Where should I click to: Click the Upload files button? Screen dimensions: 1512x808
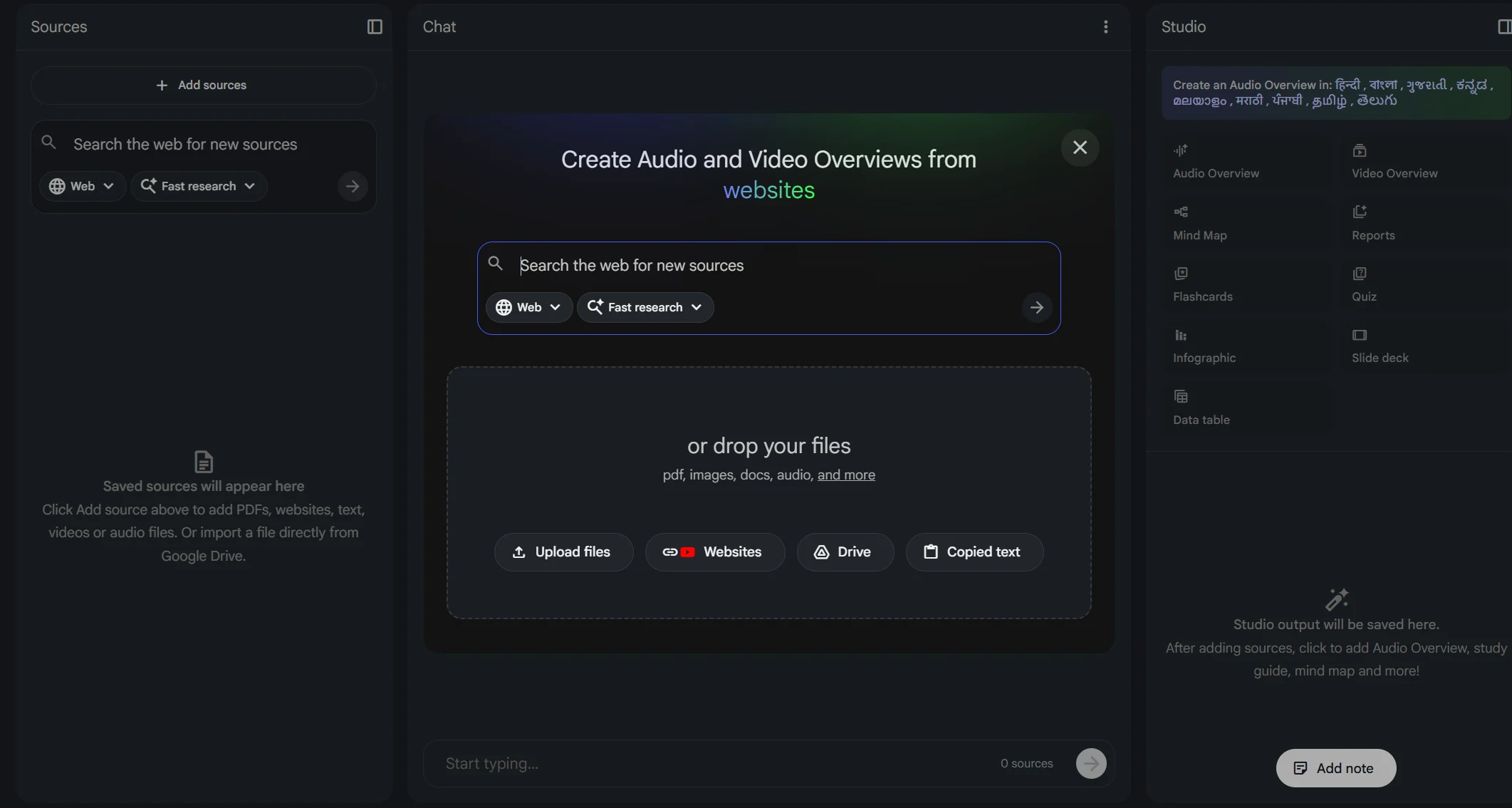563,552
